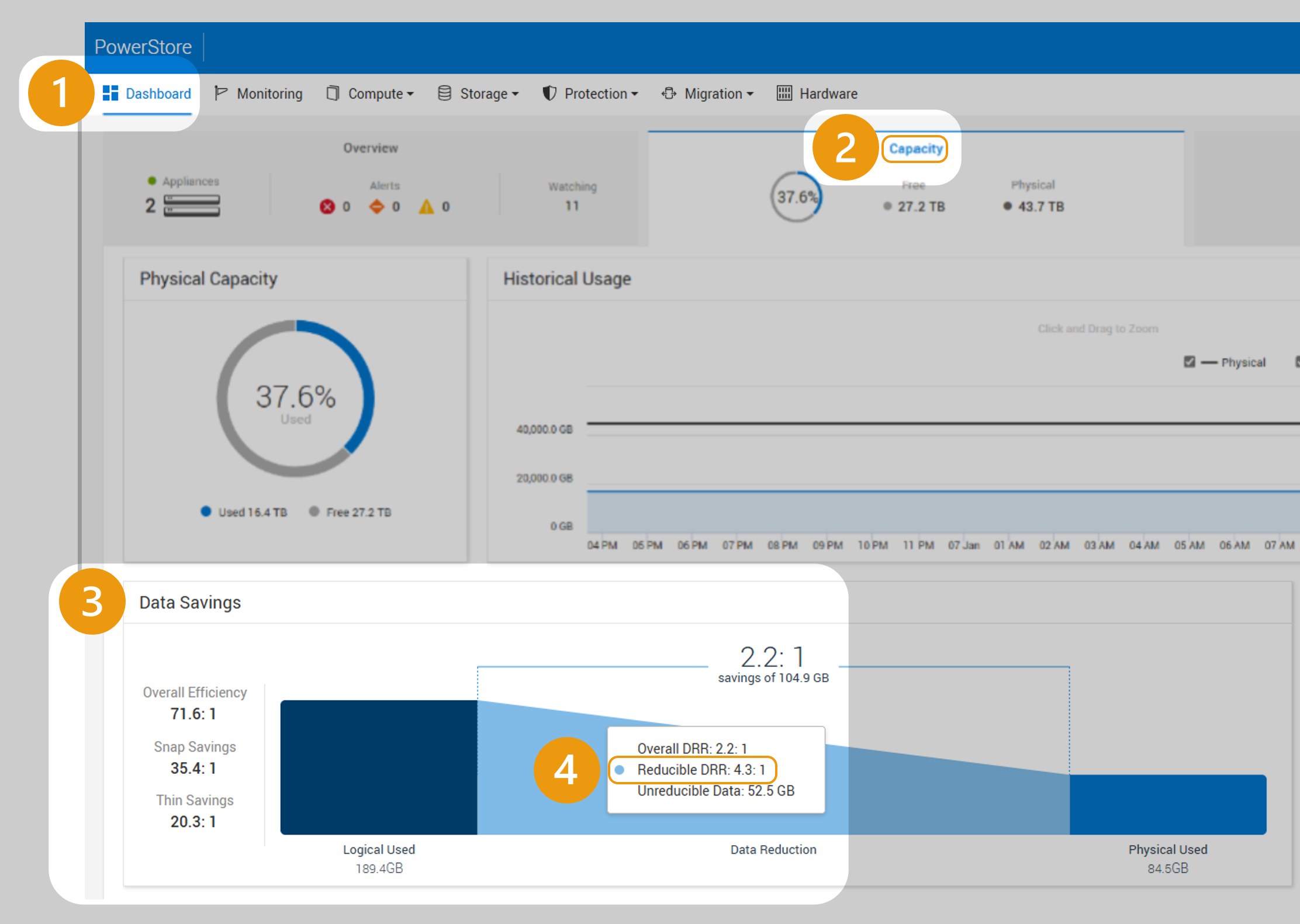Click the Protection shield icon

point(549,94)
